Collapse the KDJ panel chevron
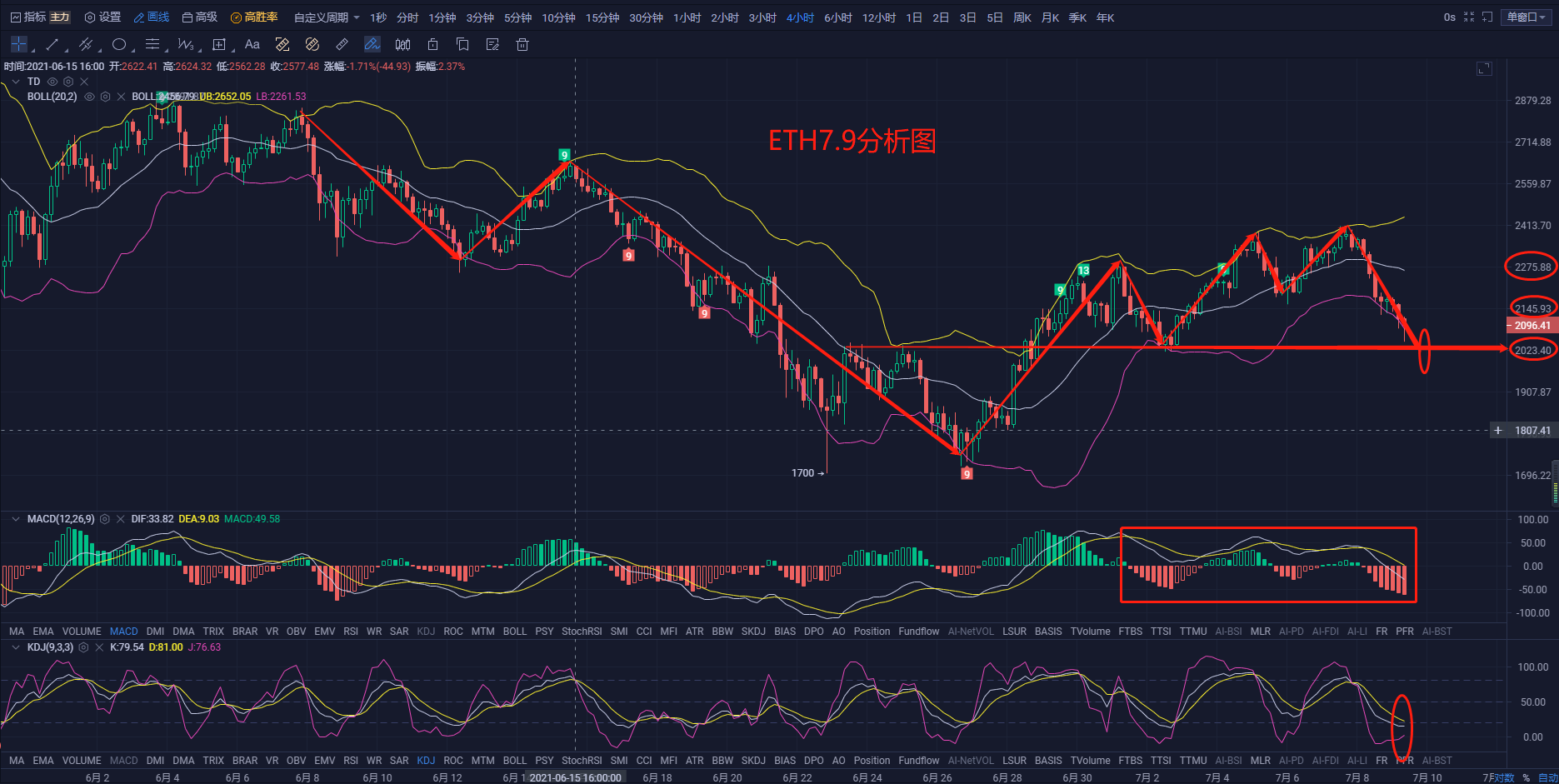 16,647
